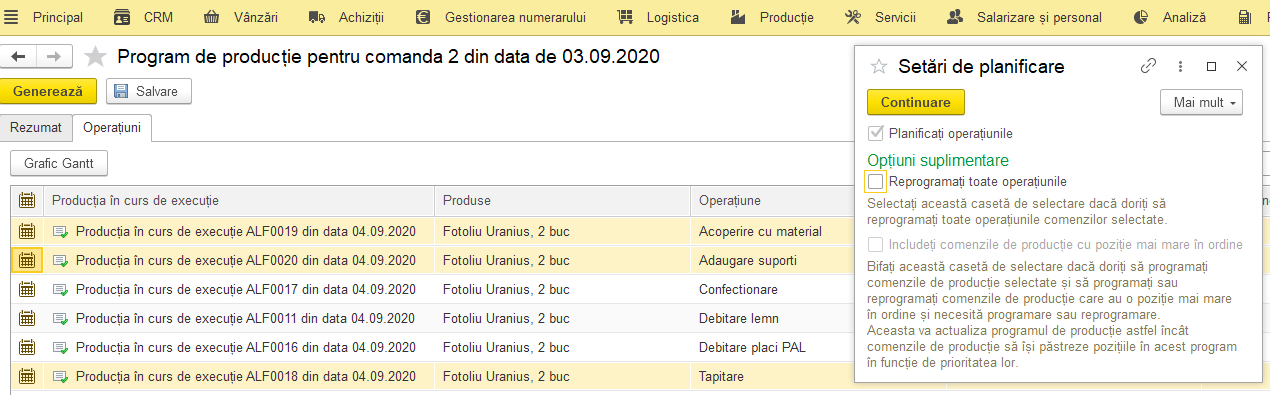
Task: Open the Producție menu section
Action: point(771,17)
